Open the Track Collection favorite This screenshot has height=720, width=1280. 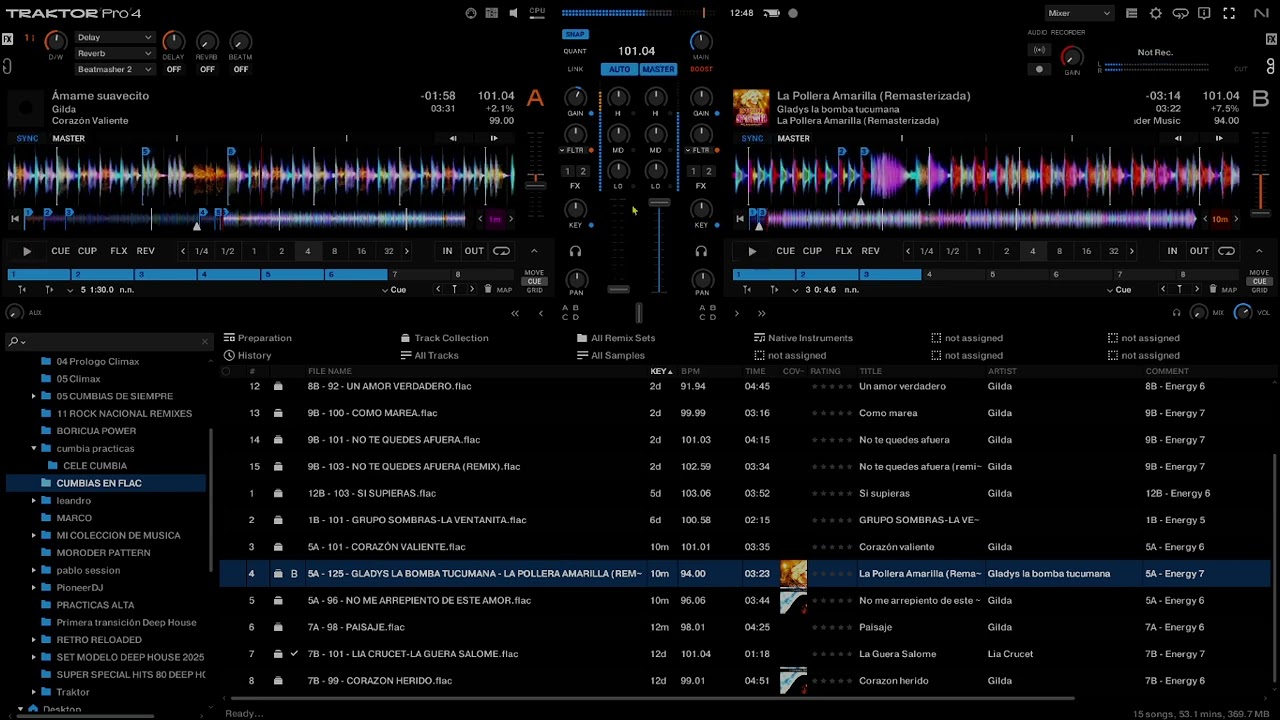click(445, 338)
